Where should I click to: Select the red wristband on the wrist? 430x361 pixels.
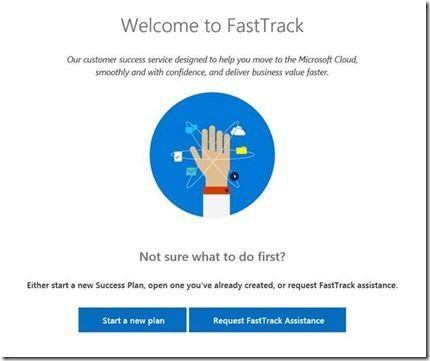[216, 190]
